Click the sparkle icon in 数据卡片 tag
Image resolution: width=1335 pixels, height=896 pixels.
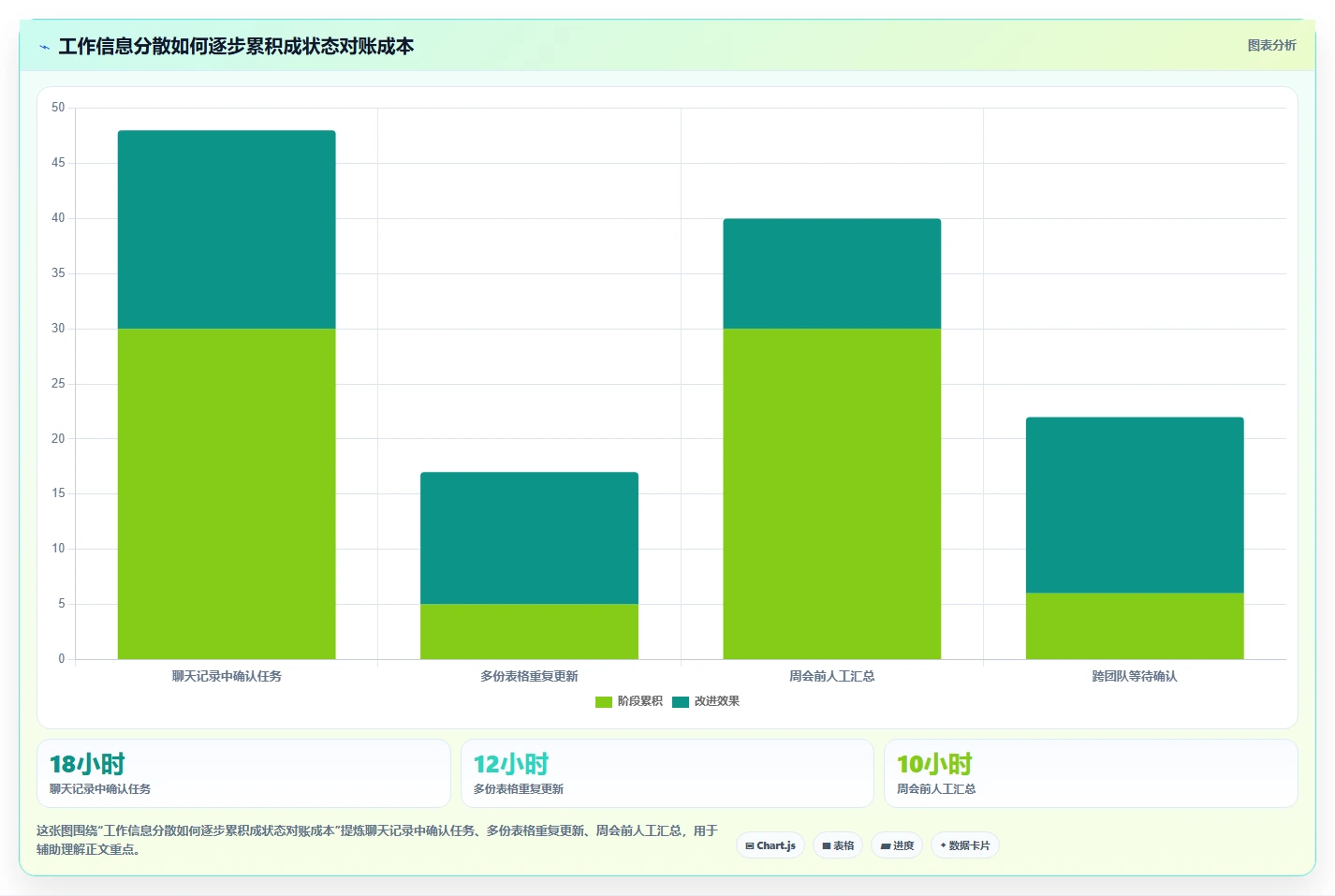click(x=943, y=845)
